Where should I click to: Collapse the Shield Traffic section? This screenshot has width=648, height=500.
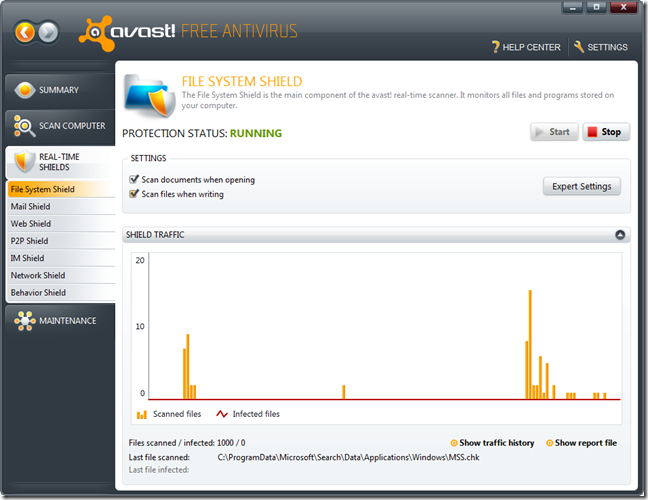click(620, 235)
